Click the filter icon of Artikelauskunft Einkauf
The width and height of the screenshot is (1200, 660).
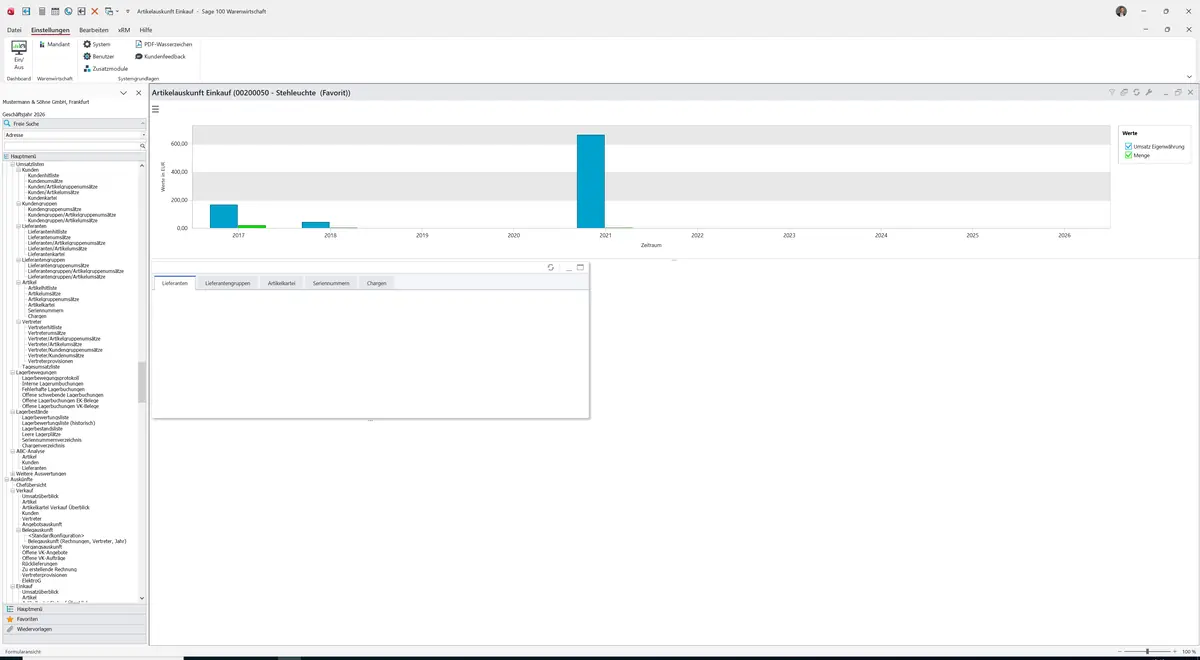pyautogui.click(x=1112, y=92)
